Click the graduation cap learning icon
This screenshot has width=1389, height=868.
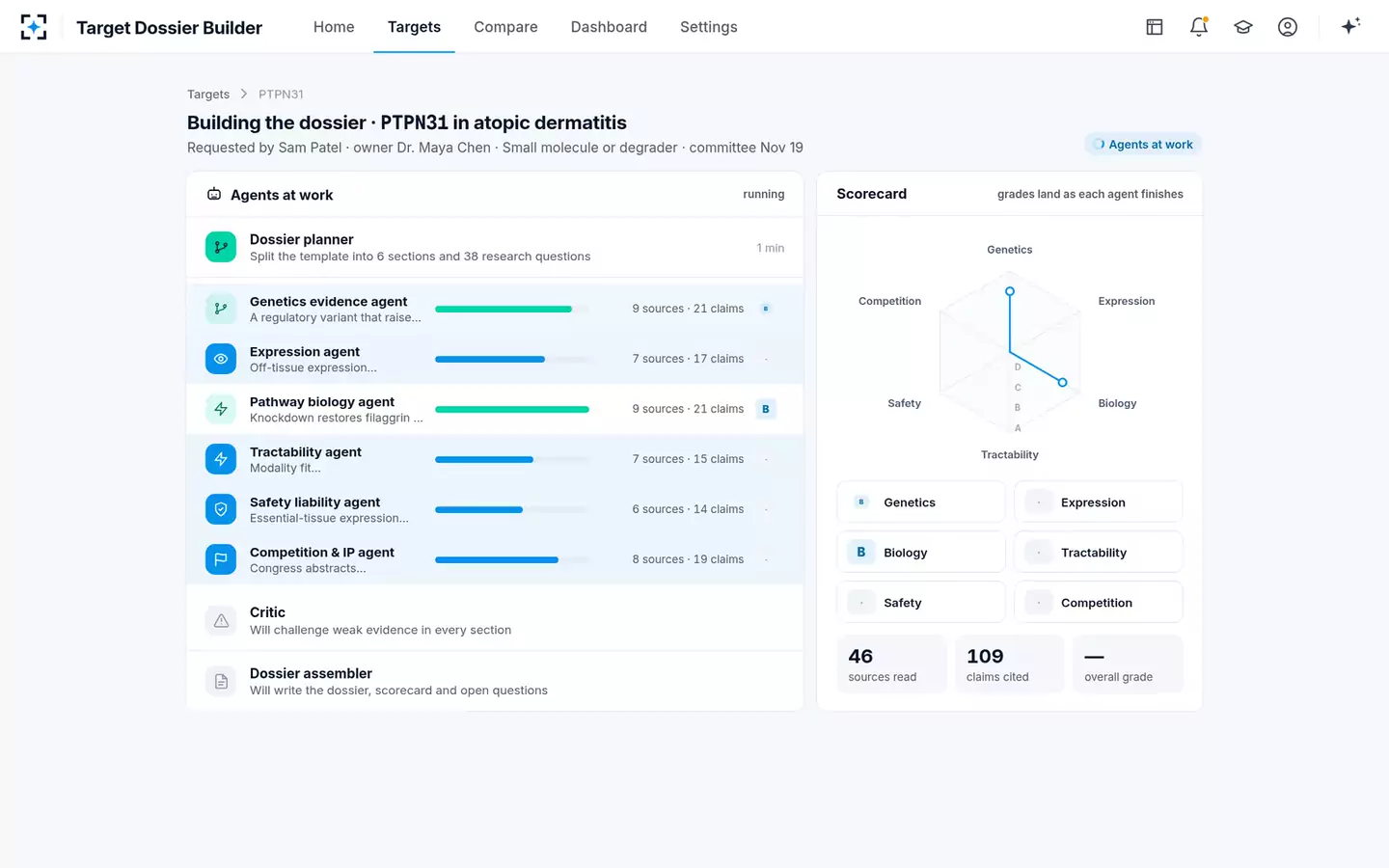click(1243, 27)
